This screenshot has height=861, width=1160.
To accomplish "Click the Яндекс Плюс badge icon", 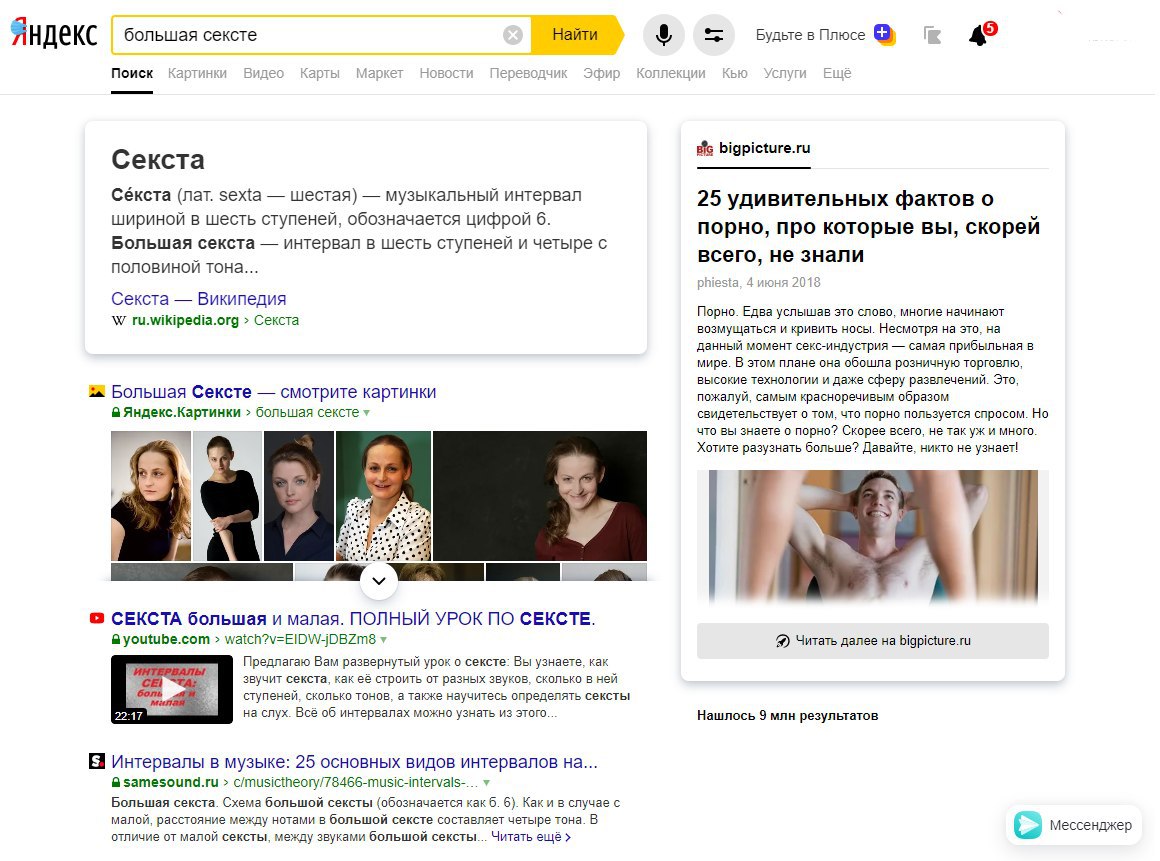I will click(884, 34).
